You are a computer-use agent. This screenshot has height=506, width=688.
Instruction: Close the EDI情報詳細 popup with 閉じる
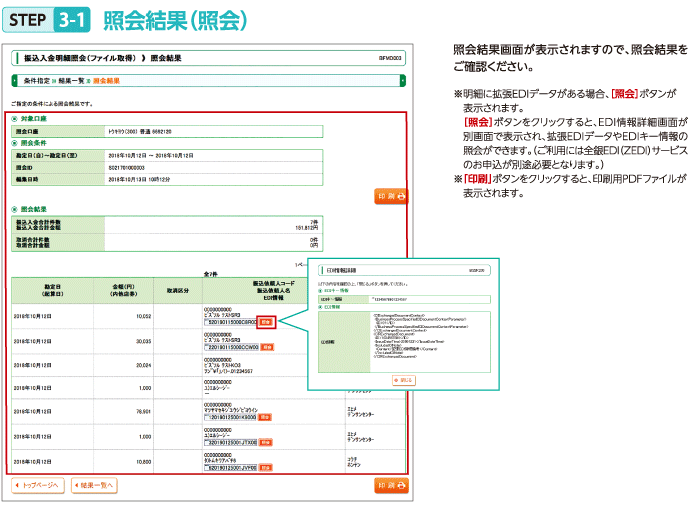click(x=404, y=380)
